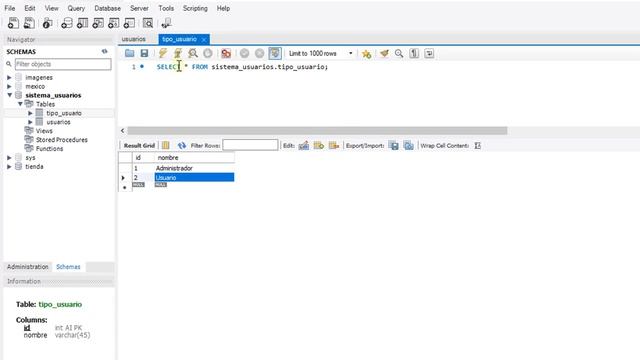Collapse the sistema_usuarios schema
640x360 pixels.
9,95
